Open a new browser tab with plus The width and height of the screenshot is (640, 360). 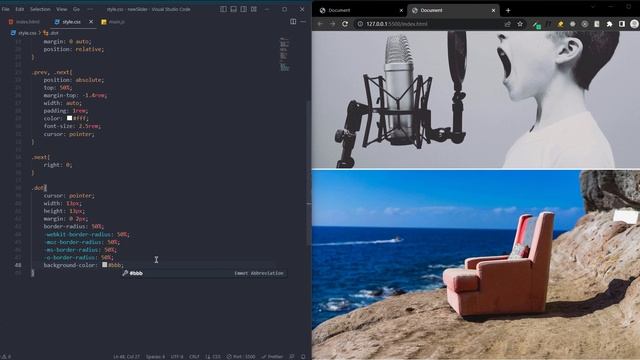[x=508, y=10]
